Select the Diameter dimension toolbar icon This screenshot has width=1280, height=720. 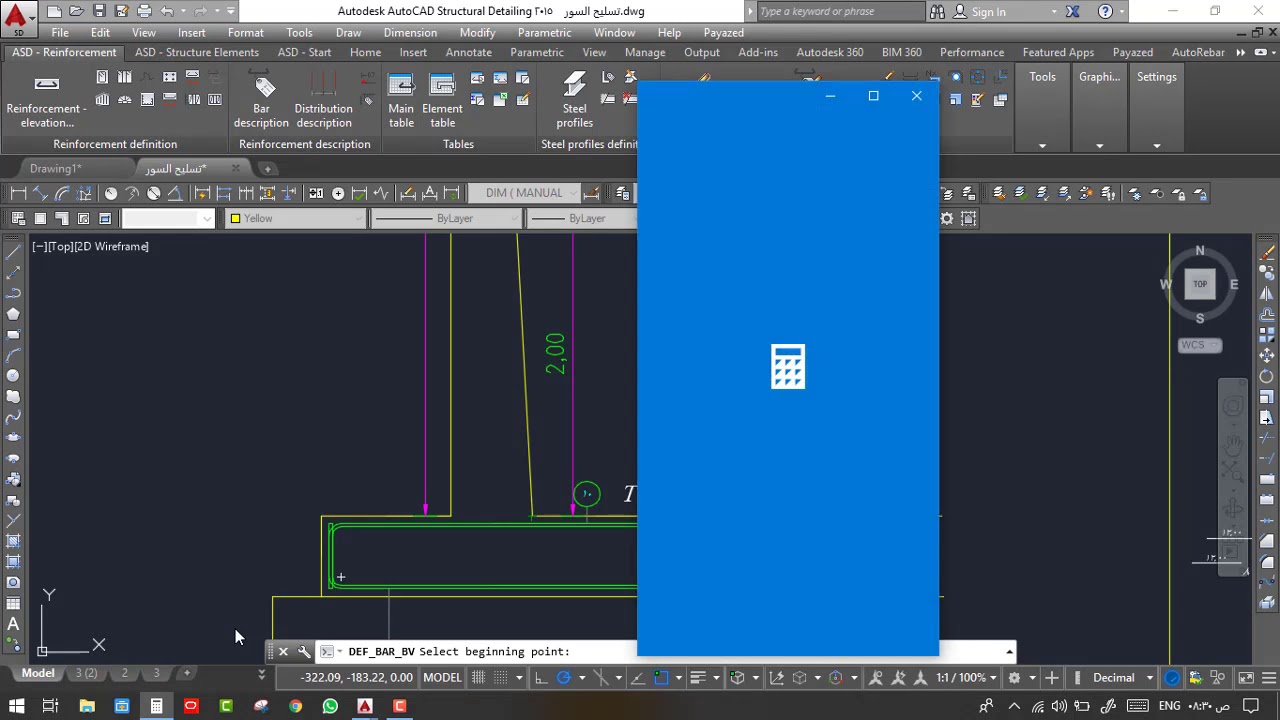(x=154, y=193)
